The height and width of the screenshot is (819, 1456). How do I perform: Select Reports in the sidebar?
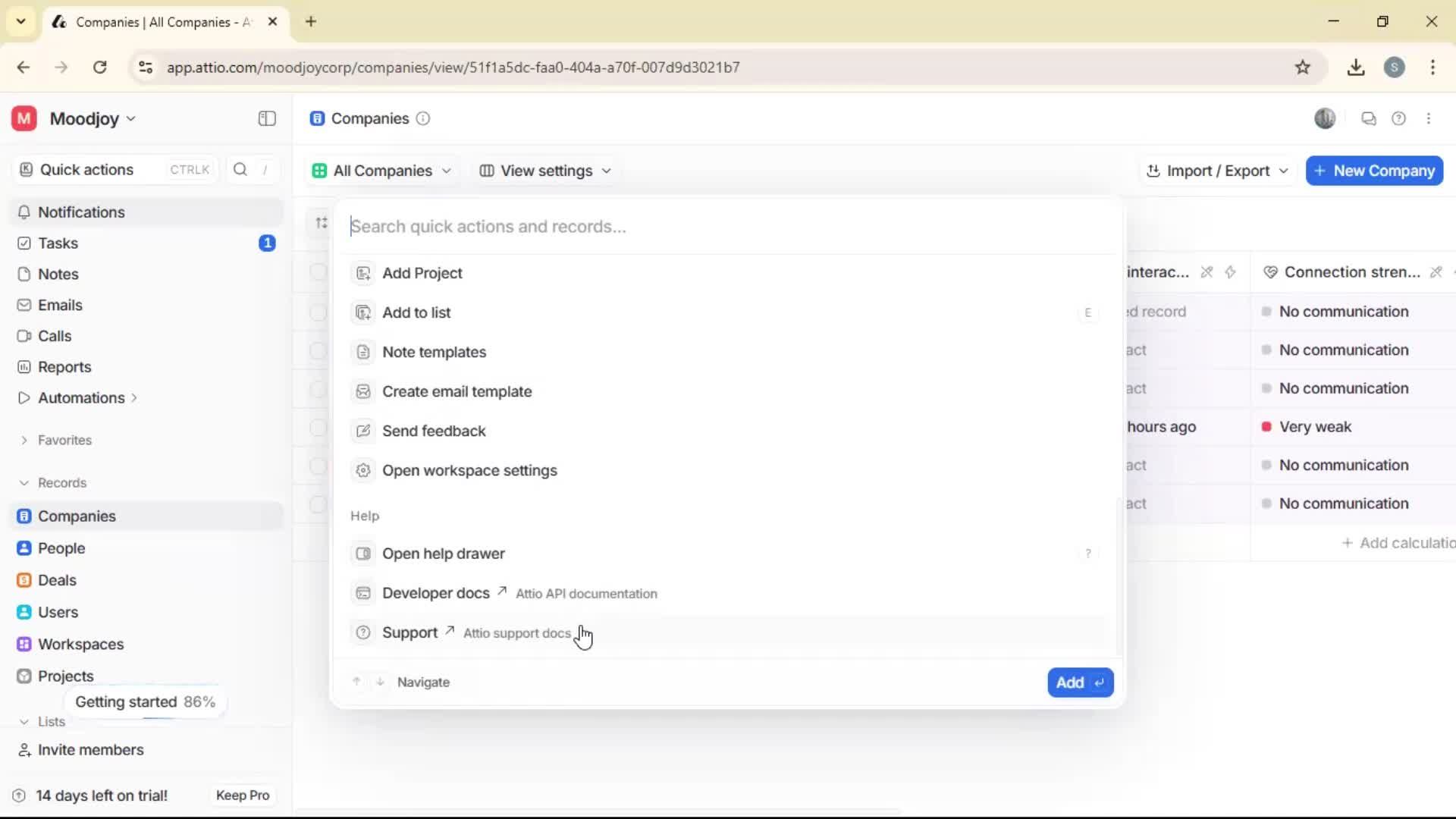click(64, 366)
